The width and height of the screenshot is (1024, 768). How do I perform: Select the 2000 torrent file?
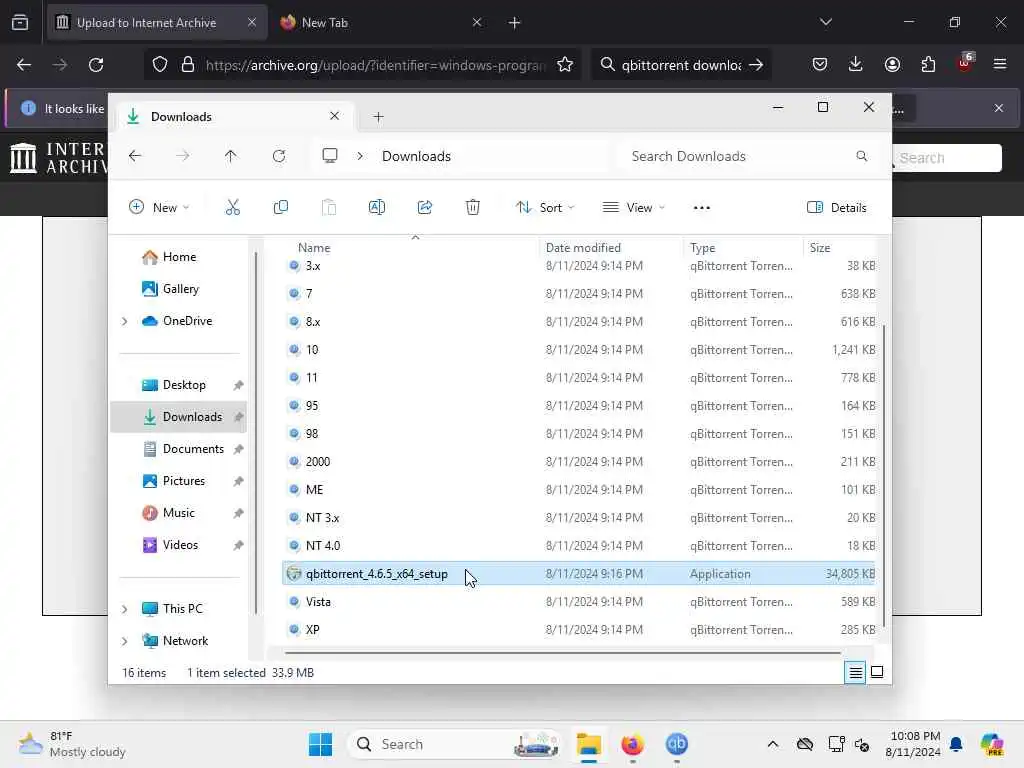579,462
